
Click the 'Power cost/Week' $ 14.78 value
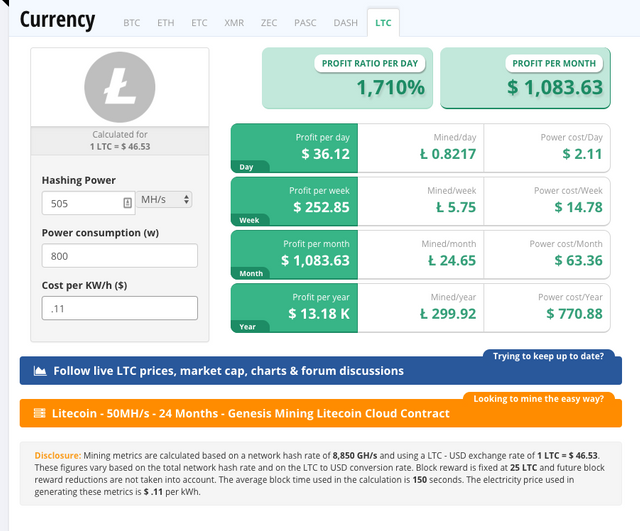[578, 207]
